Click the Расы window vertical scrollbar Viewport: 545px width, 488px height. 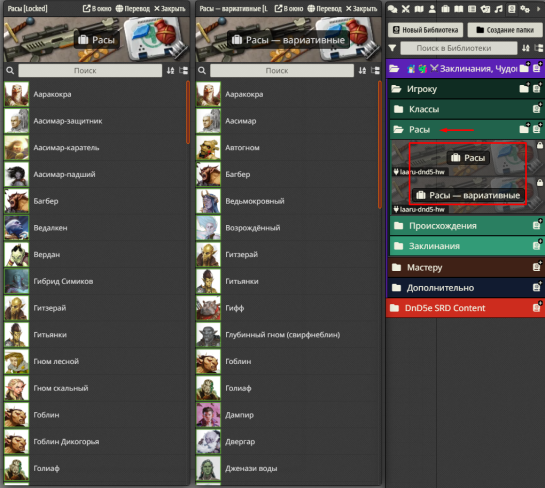tap(188, 112)
